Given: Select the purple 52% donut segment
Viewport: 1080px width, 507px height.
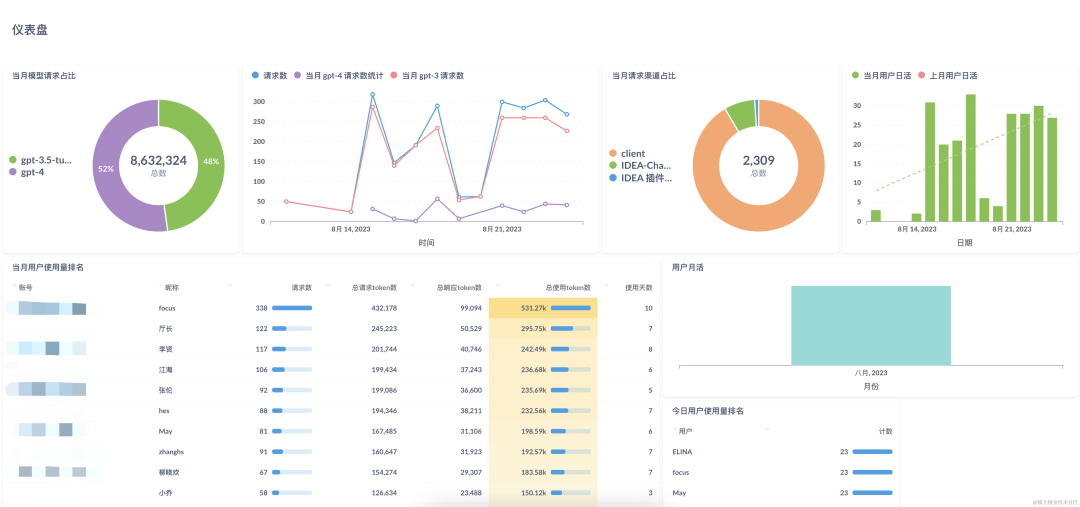Looking at the screenshot, I should point(105,168).
